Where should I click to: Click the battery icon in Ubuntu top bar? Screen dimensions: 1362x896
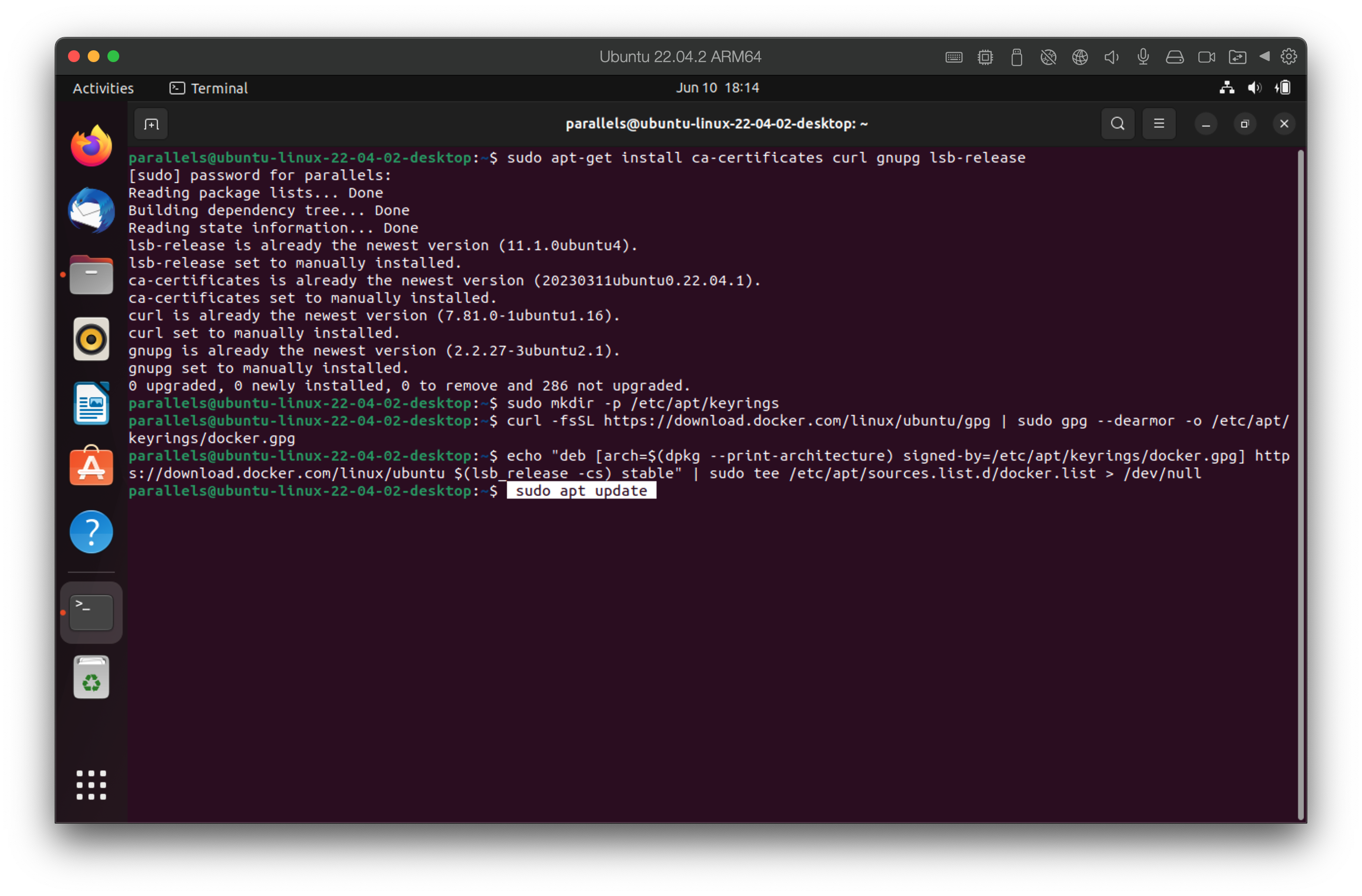[x=1283, y=88]
